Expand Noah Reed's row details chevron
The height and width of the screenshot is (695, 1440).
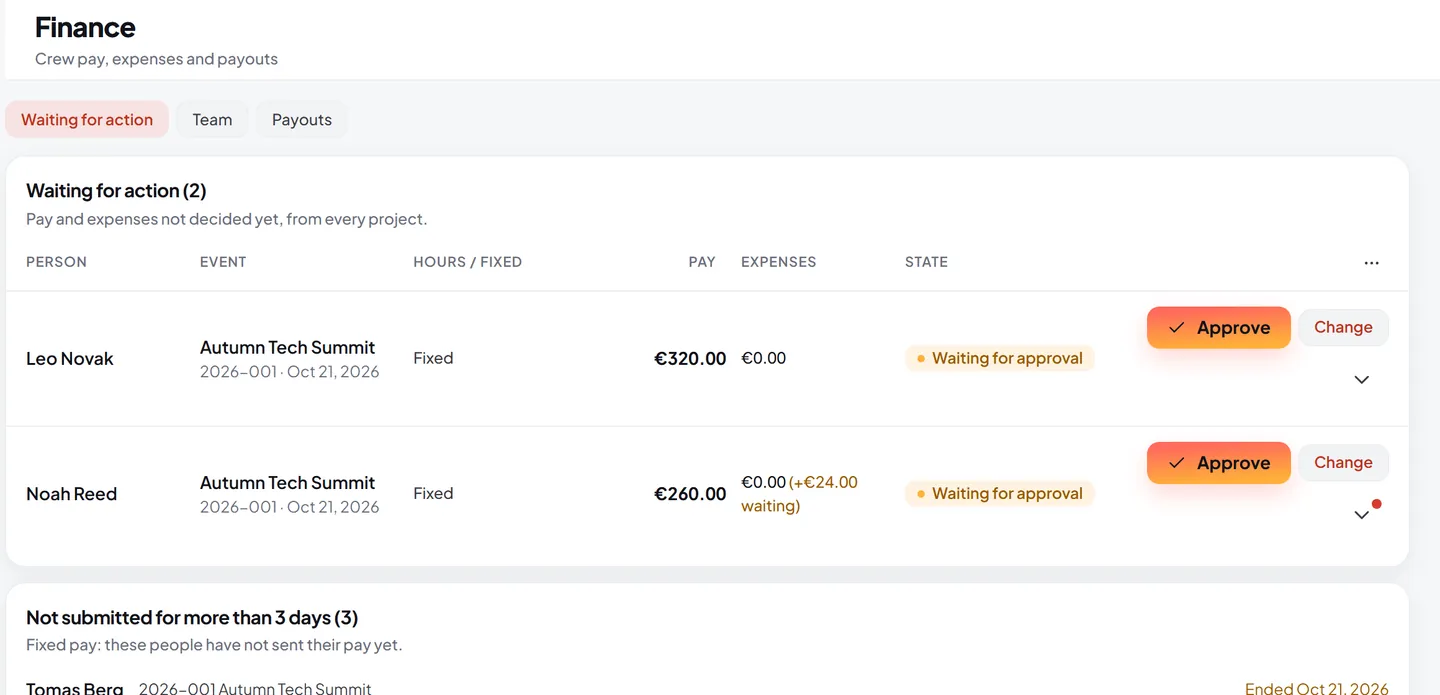coord(1361,515)
